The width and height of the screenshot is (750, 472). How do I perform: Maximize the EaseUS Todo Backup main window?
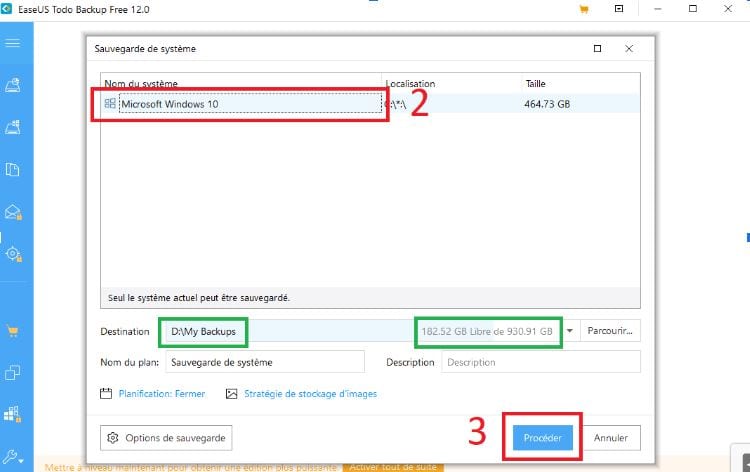(x=693, y=9)
